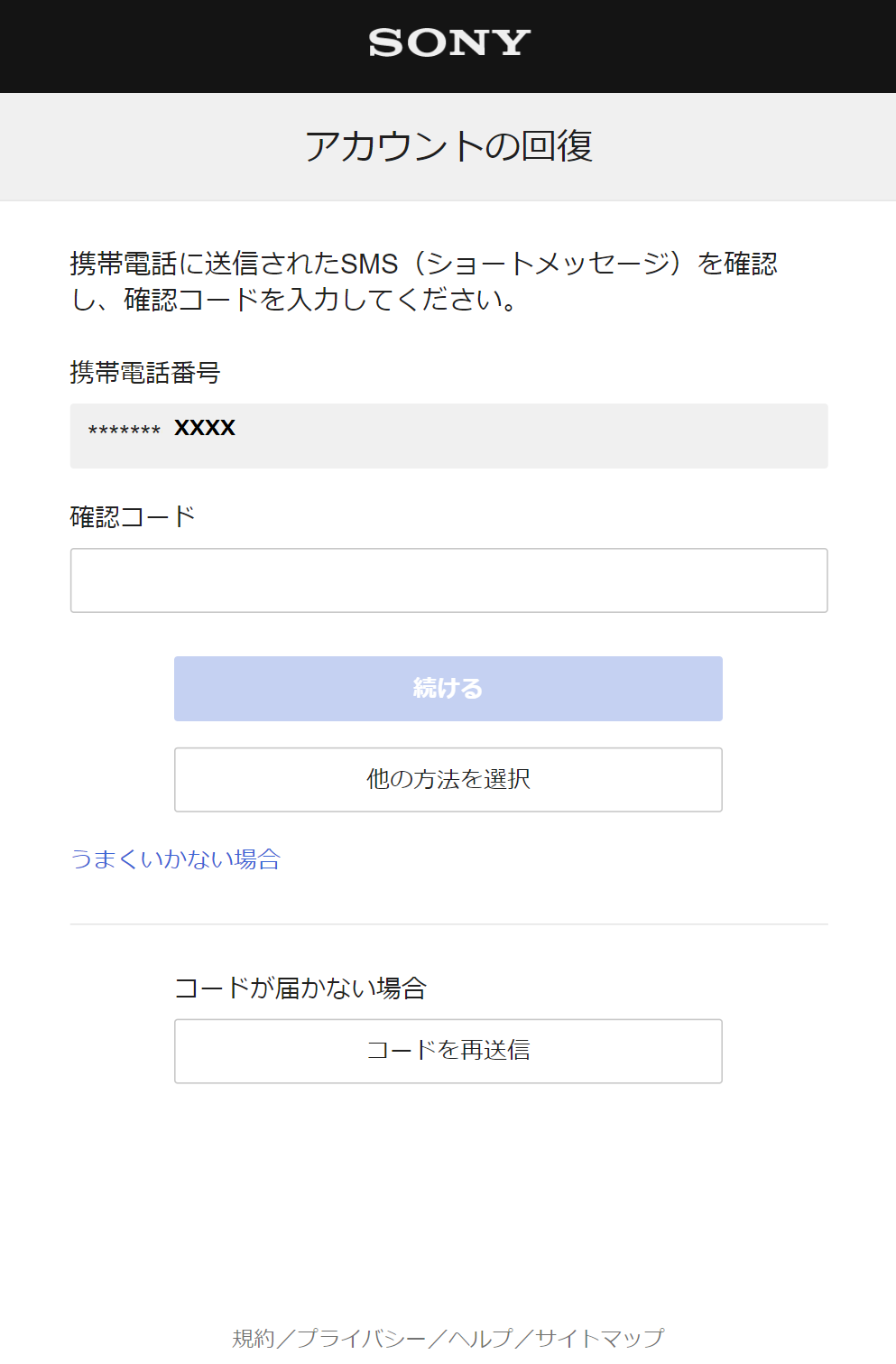Screen dimensions: 896x1364
Task: Open the 規約 footer link
Action: coord(253,1338)
